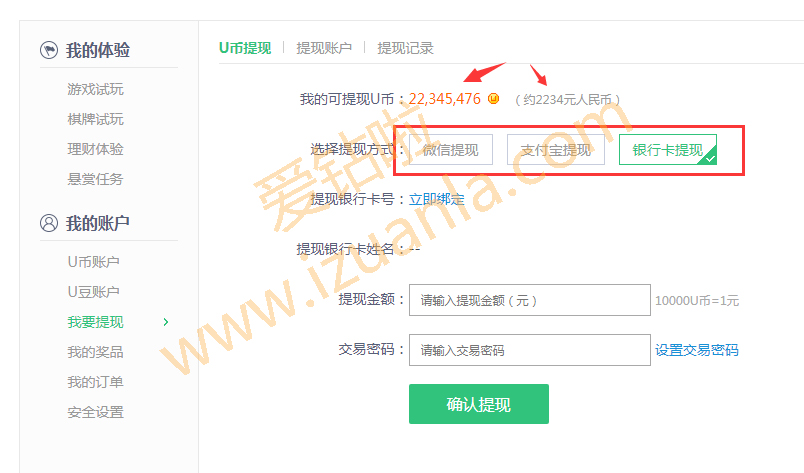Image resolution: width=804 pixels, height=473 pixels.
Task: Open 游戏试玩 in the sidebar
Action: [95, 89]
